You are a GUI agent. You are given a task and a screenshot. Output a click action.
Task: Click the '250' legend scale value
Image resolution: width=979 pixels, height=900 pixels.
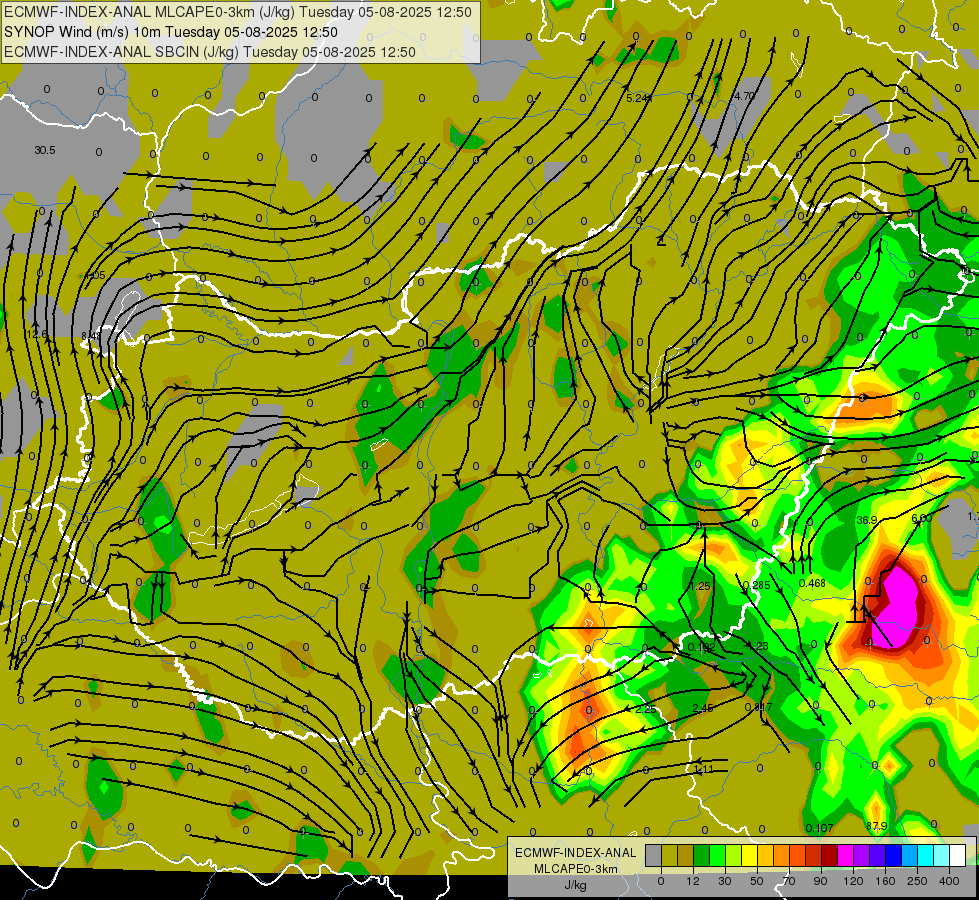pyautogui.click(x=917, y=881)
